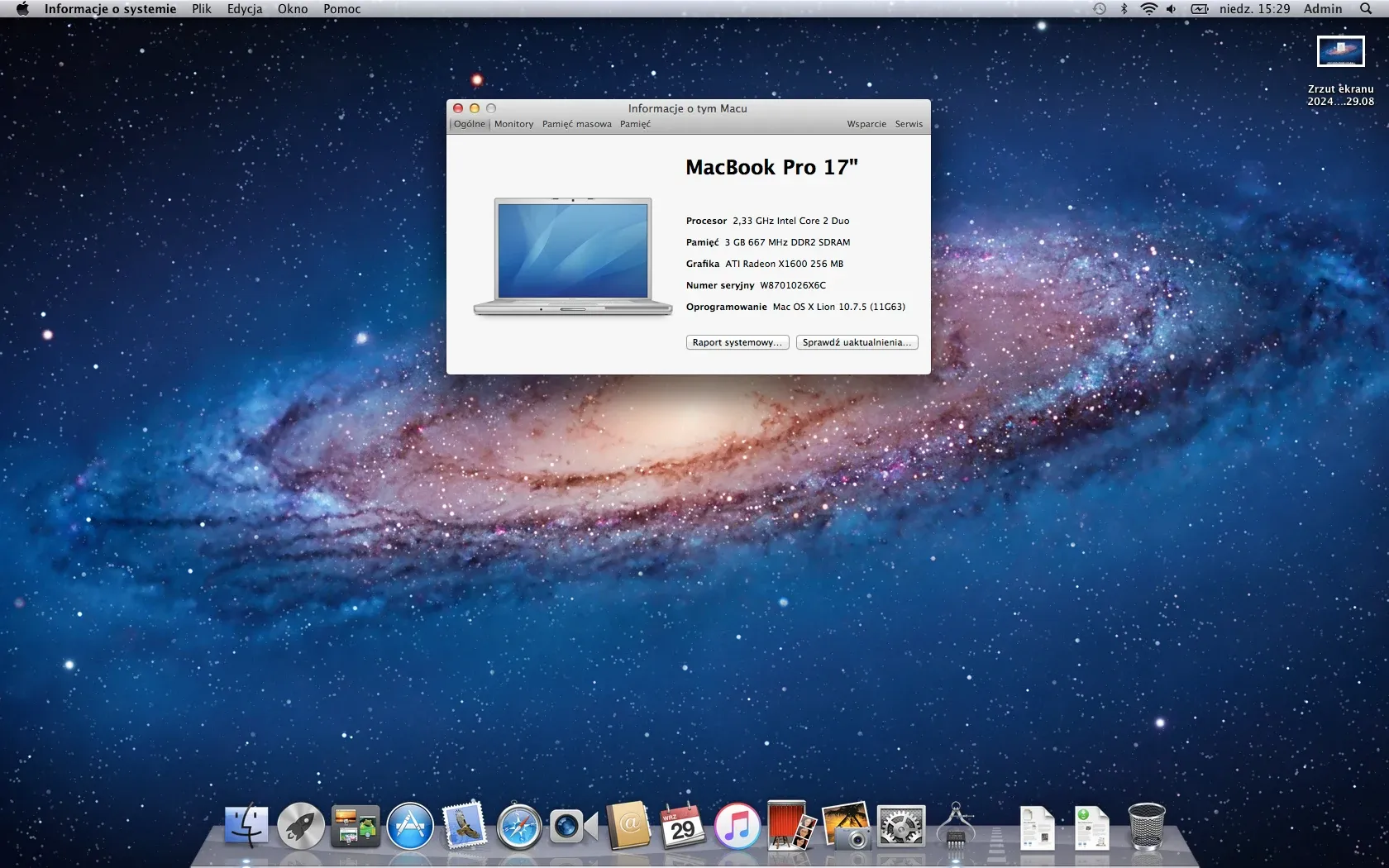Open Finder from the Dock
This screenshot has height=868, width=1389.
pyautogui.click(x=246, y=826)
